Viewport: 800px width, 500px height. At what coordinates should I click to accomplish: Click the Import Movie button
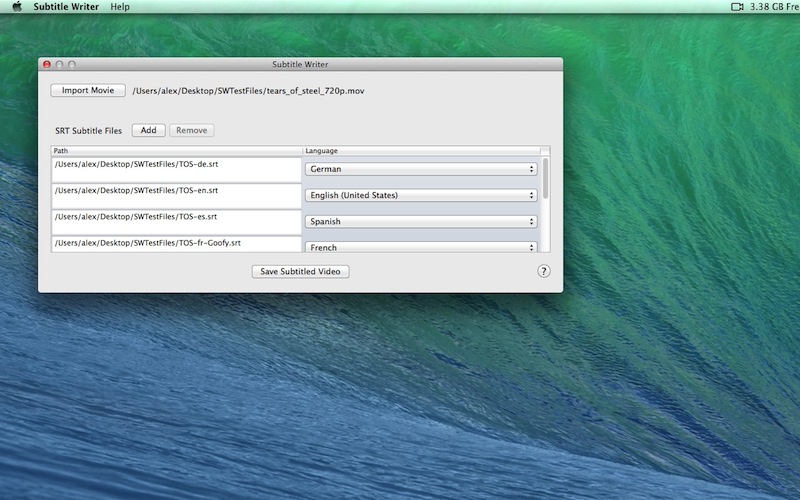(x=88, y=90)
